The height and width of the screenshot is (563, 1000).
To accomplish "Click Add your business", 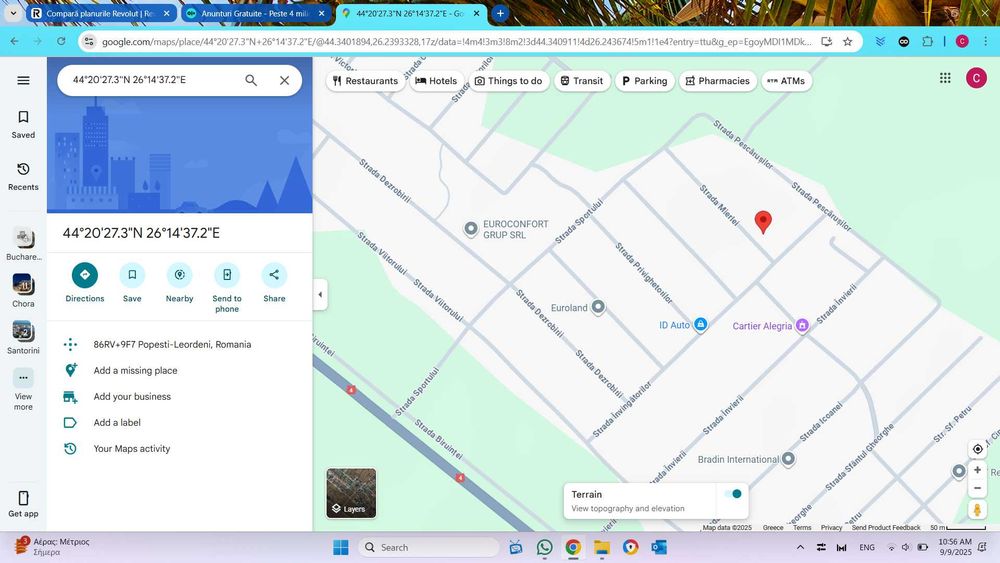I will 179,397.
